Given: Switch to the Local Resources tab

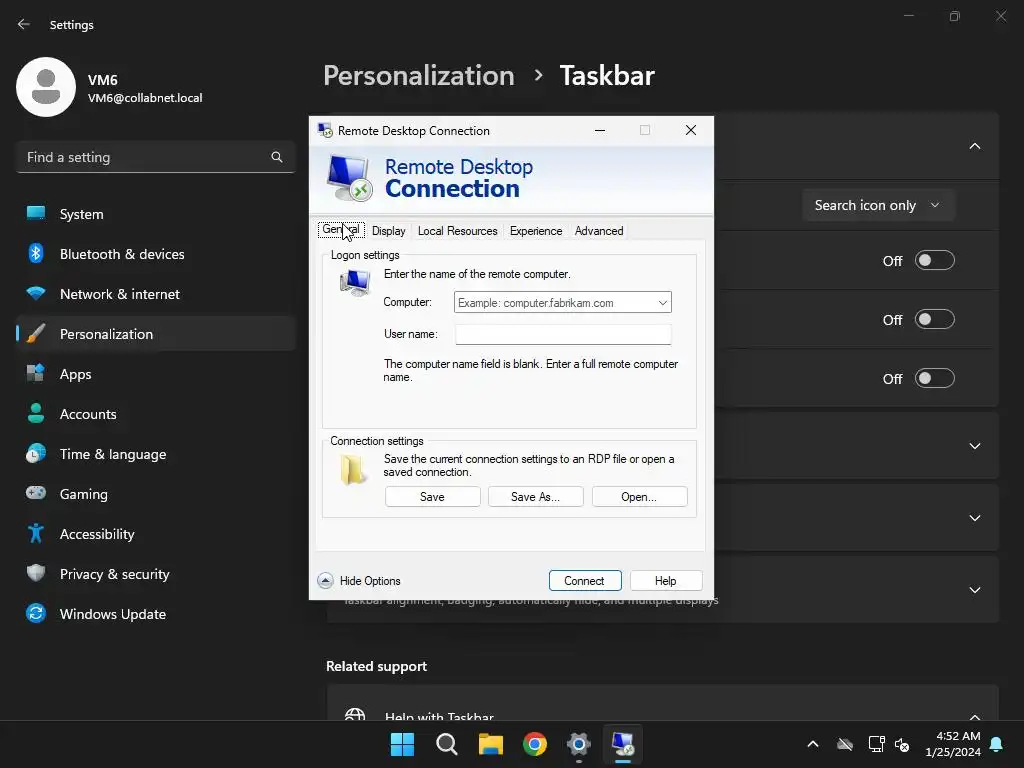Looking at the screenshot, I should (458, 231).
